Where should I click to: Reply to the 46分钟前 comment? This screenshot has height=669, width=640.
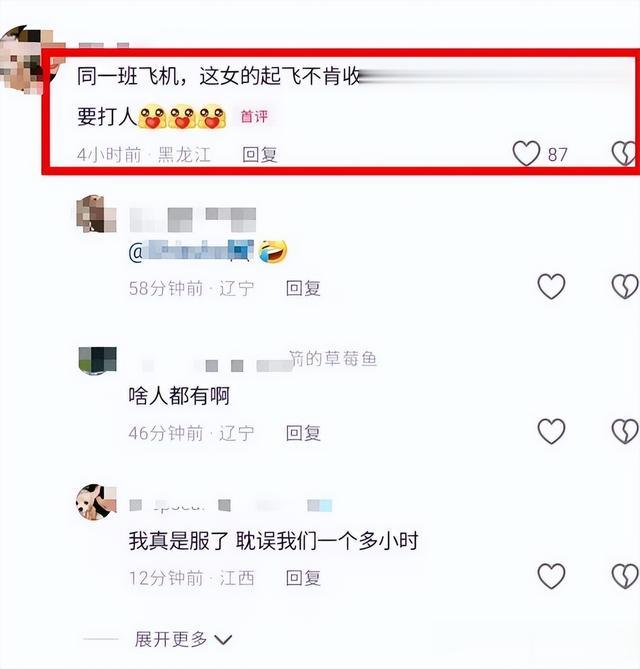tap(303, 433)
